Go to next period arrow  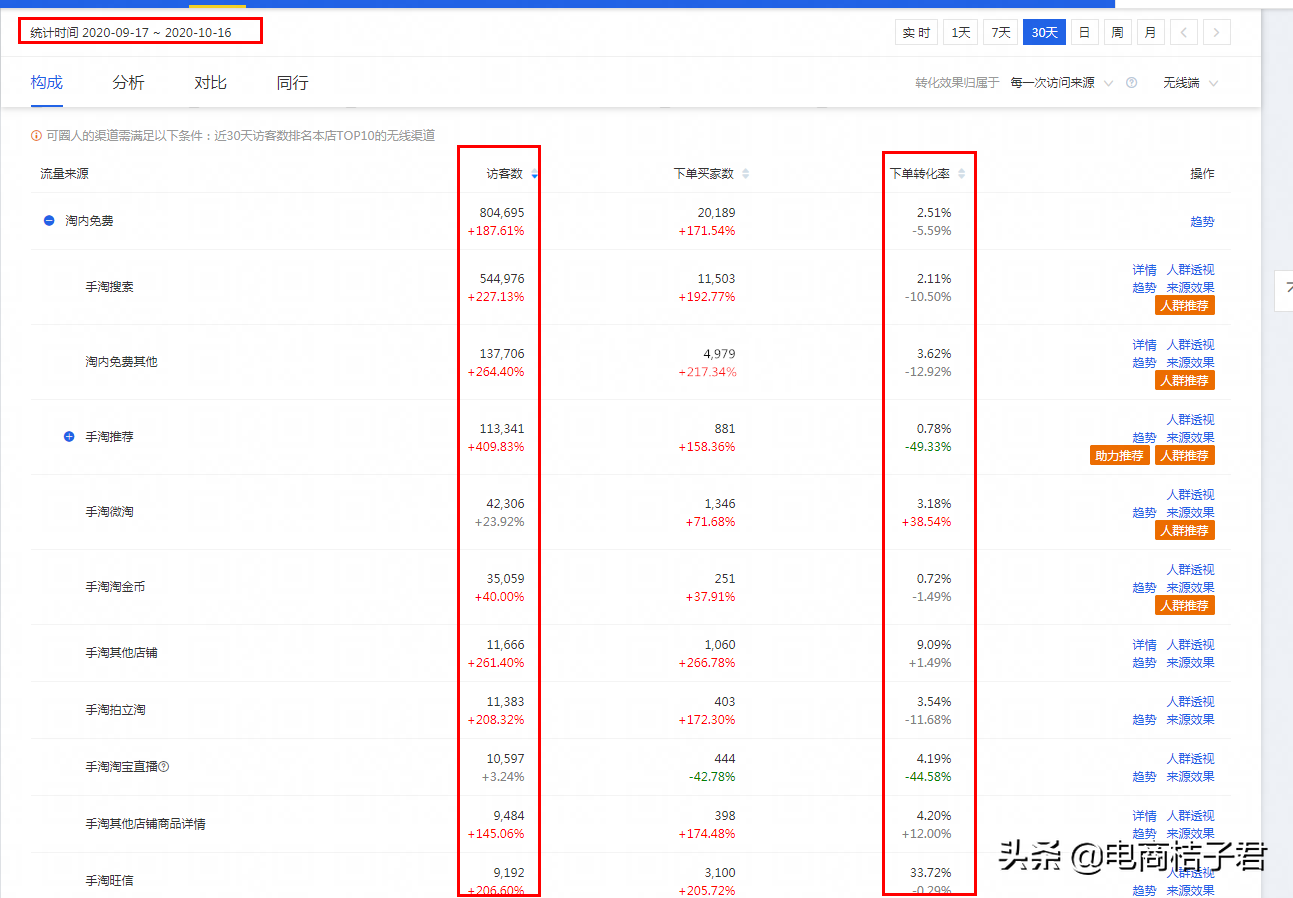(1216, 33)
